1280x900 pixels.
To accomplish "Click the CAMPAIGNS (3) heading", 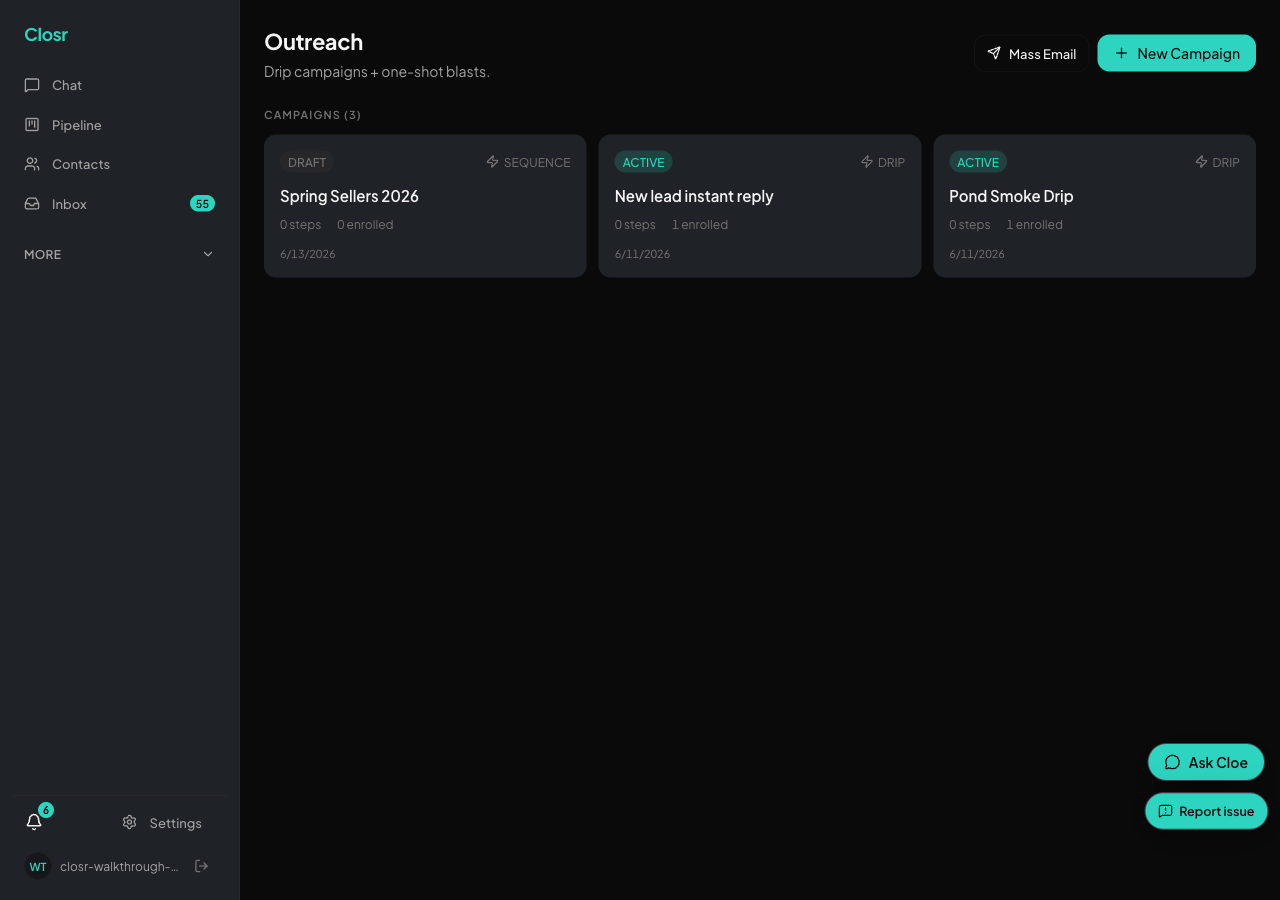I will pyautogui.click(x=313, y=115).
